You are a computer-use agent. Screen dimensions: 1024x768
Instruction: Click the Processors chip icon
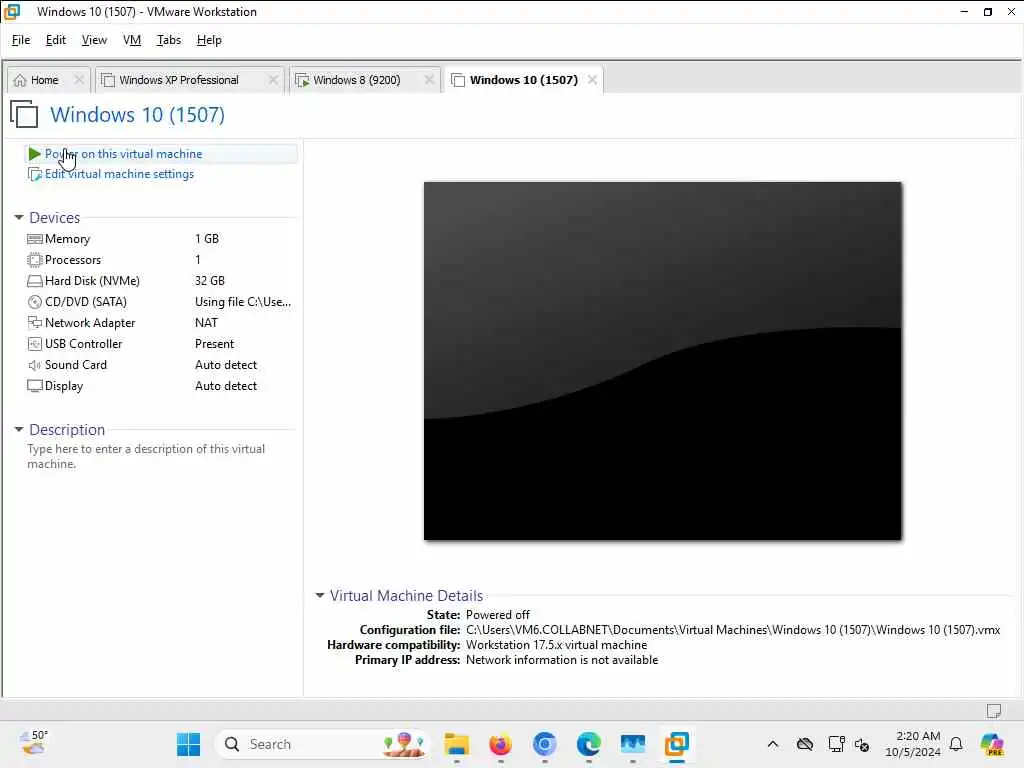tap(35, 260)
